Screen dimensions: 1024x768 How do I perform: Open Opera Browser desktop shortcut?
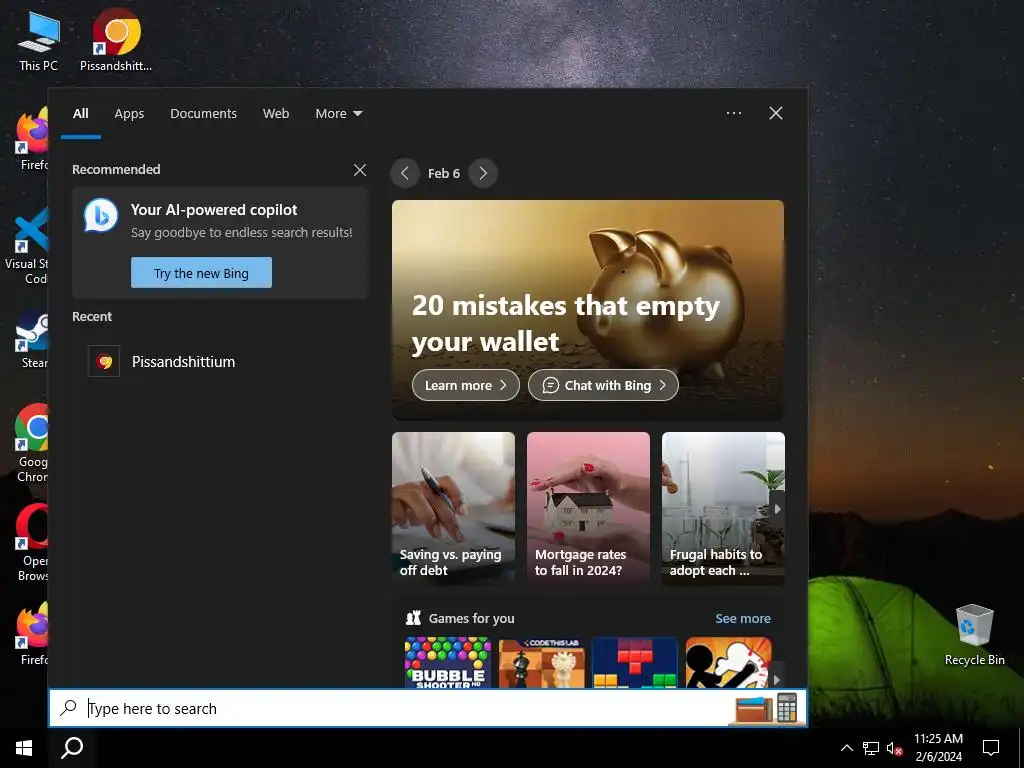[x=31, y=542]
